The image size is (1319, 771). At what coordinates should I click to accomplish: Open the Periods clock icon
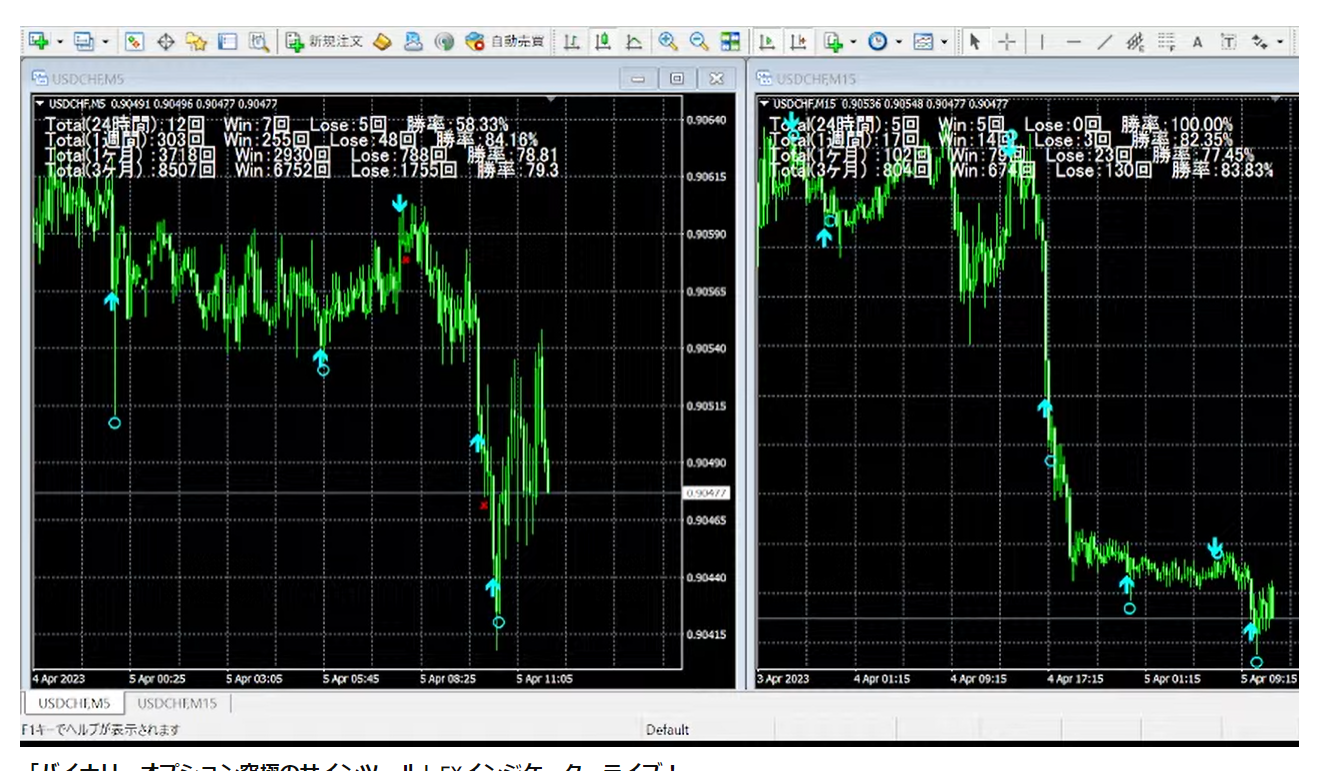[x=878, y=42]
